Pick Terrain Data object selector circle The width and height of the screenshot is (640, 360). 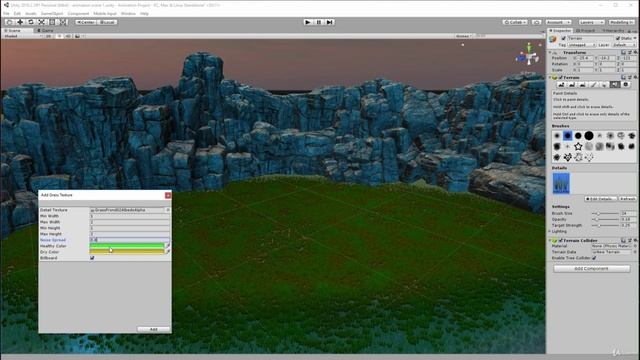pos(635,252)
